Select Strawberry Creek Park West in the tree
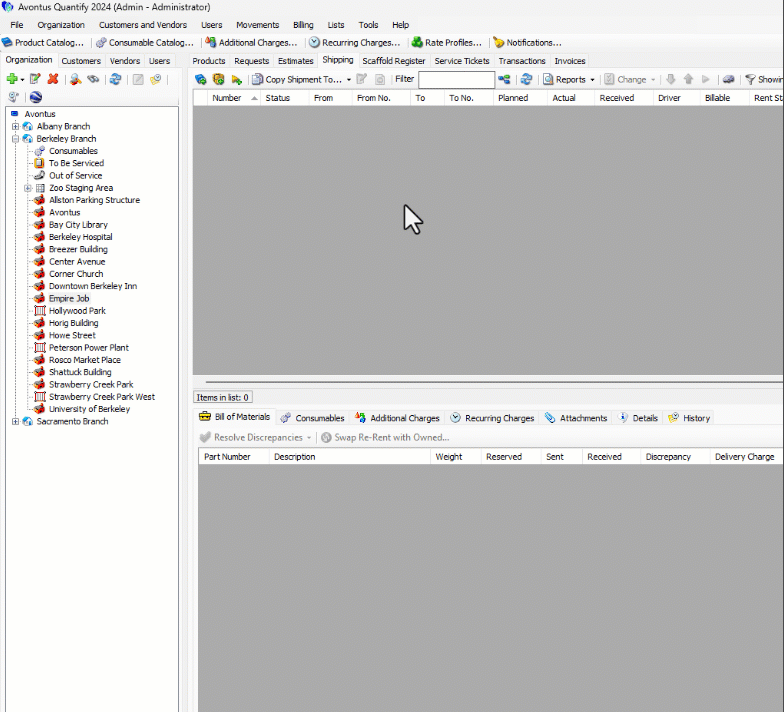This screenshot has height=712, width=784. (102, 396)
